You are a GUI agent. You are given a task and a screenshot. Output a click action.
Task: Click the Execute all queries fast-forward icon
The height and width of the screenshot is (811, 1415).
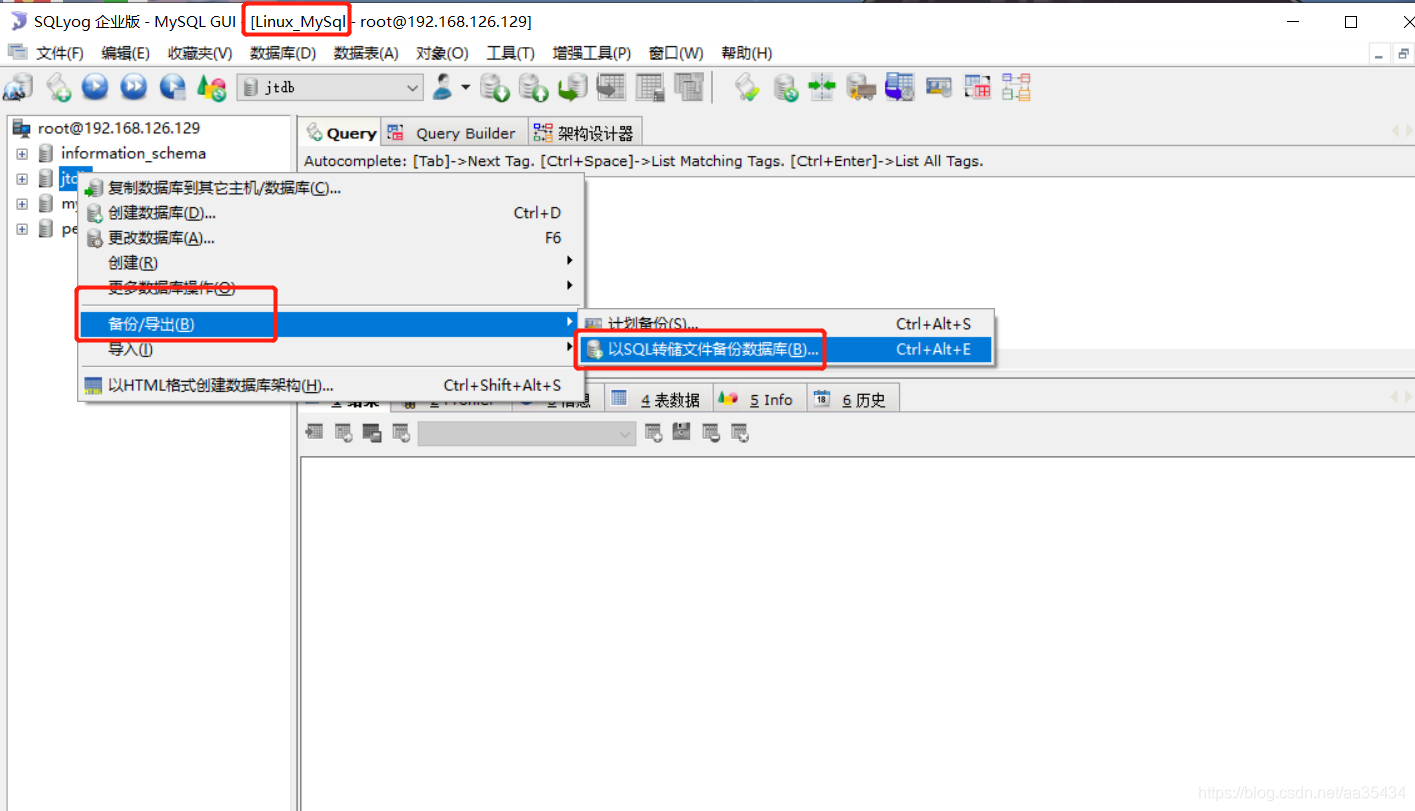click(x=134, y=88)
